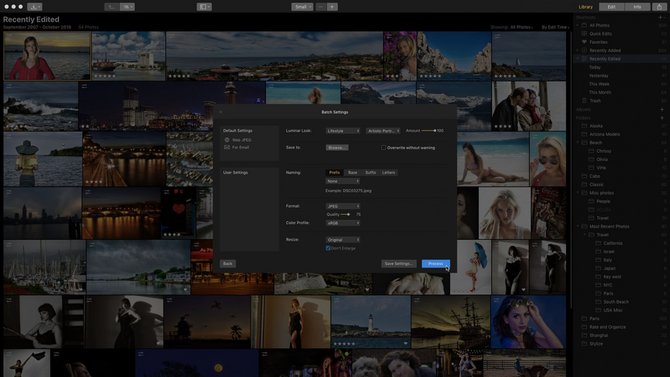Click the blue Process button

pos(435,264)
